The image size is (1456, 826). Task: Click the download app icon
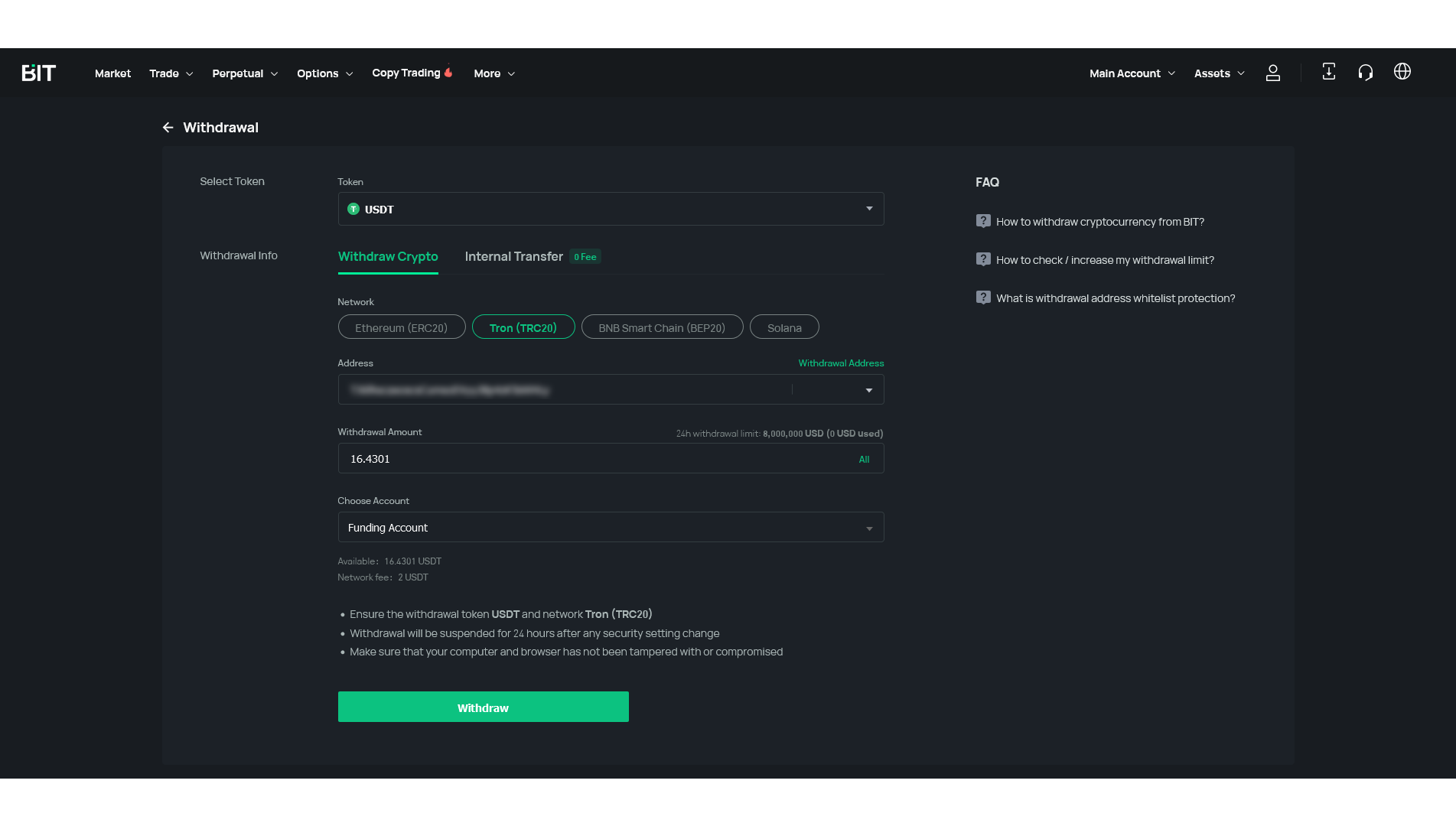1329,72
